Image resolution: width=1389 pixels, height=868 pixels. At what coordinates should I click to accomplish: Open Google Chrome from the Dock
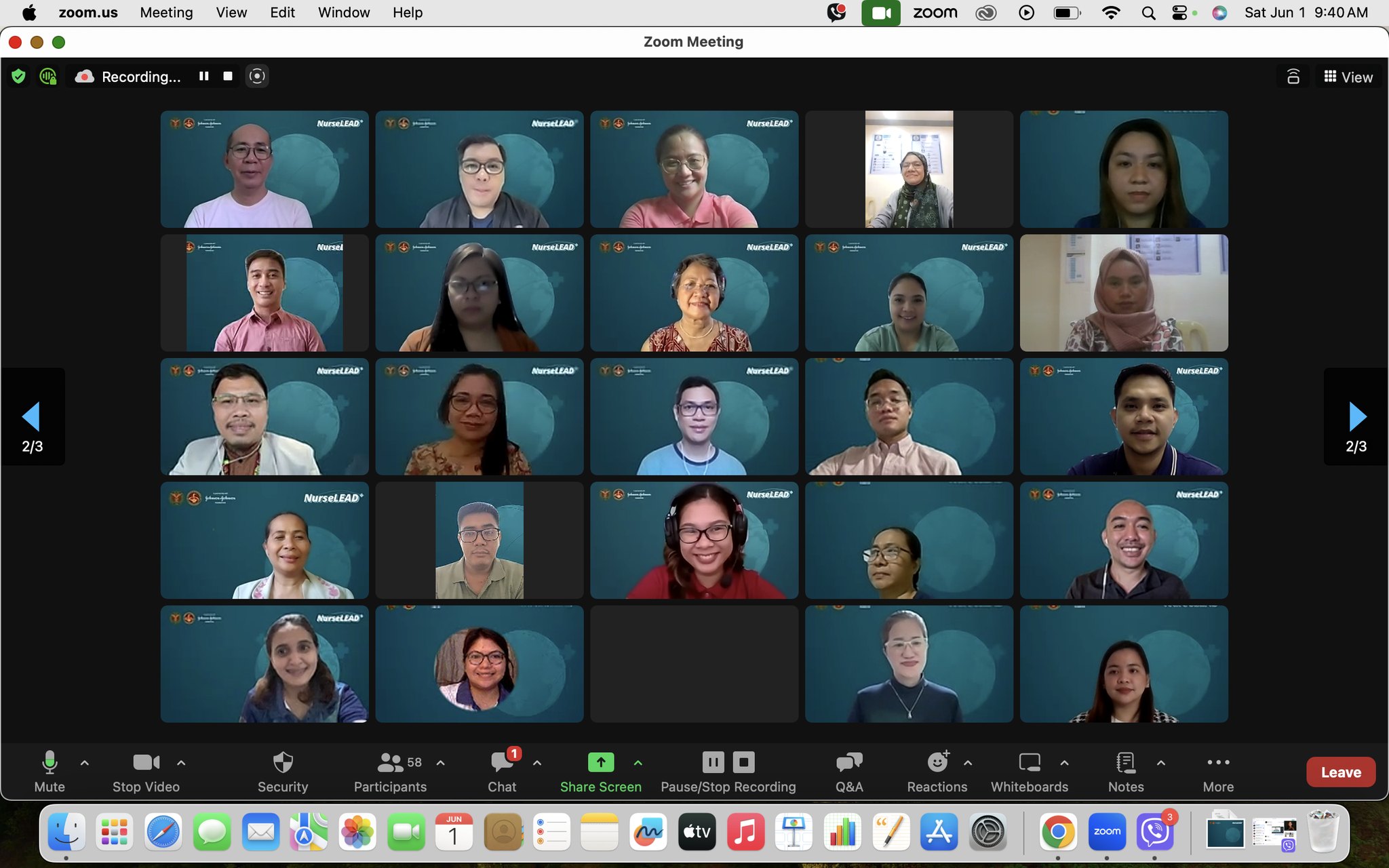point(1057,832)
